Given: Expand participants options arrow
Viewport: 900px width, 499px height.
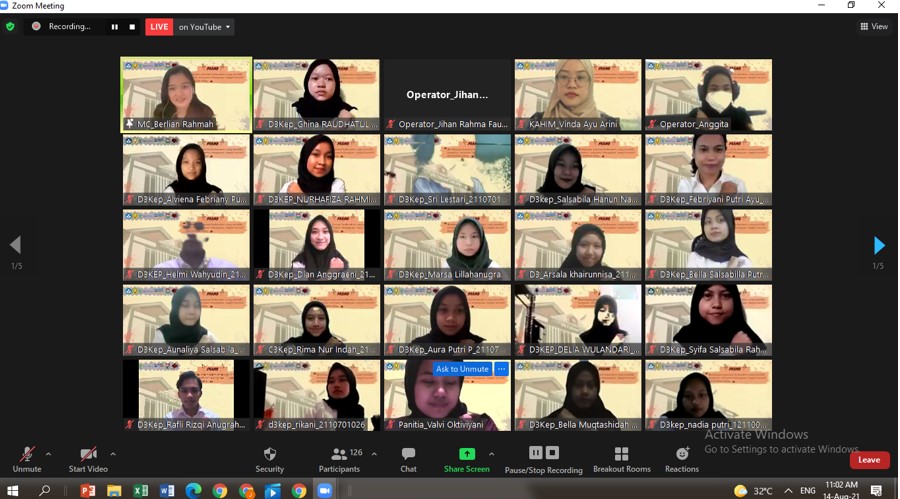Looking at the screenshot, I should 374,454.
